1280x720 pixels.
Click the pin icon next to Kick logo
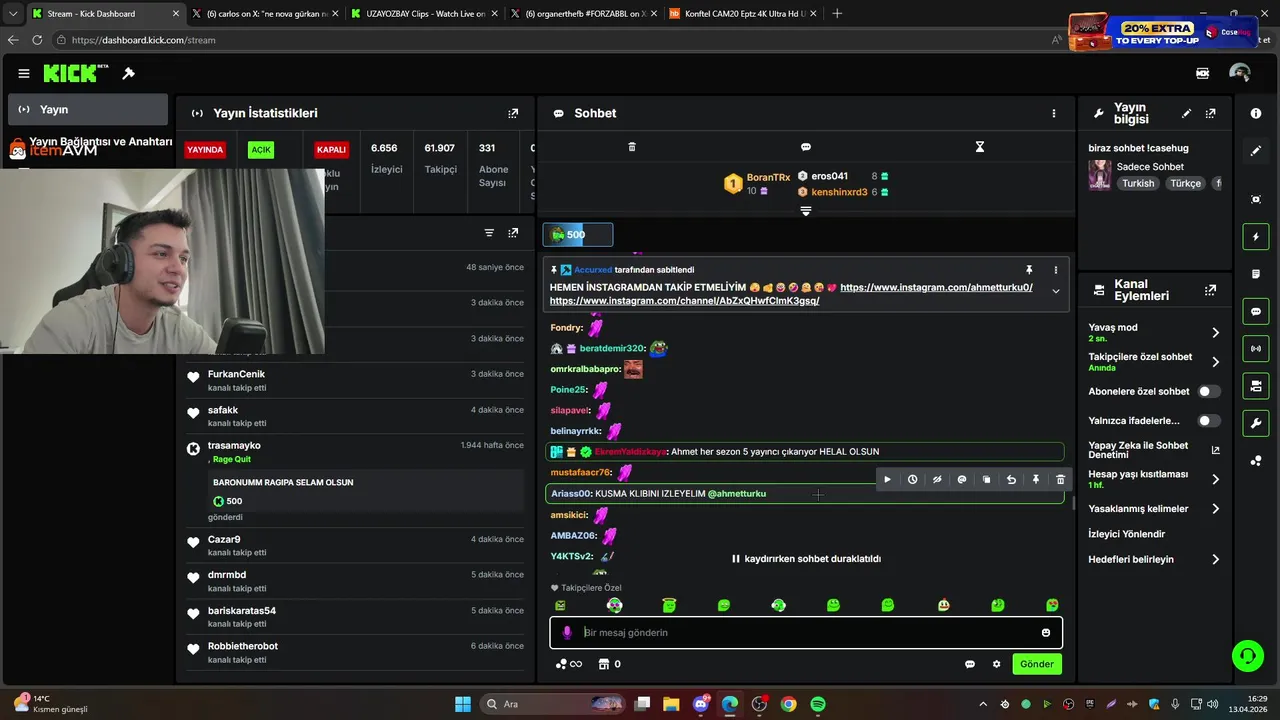click(x=128, y=73)
